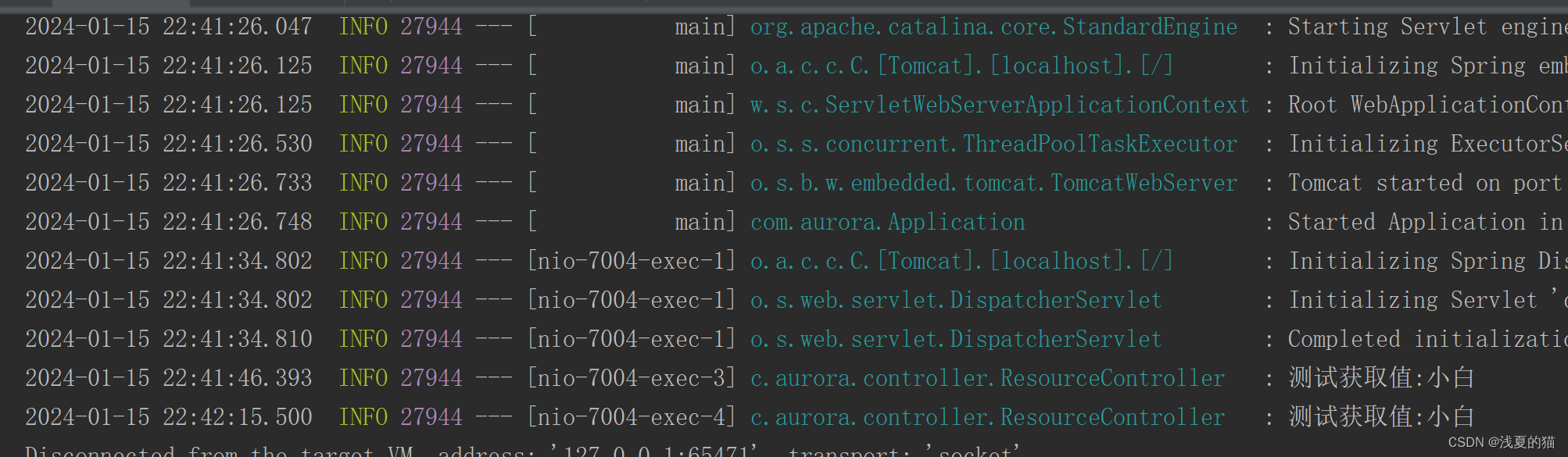The image size is (1568, 457).
Task: Click '测试获取值:小白' message at 22:42:15.500
Action: (x=1381, y=418)
